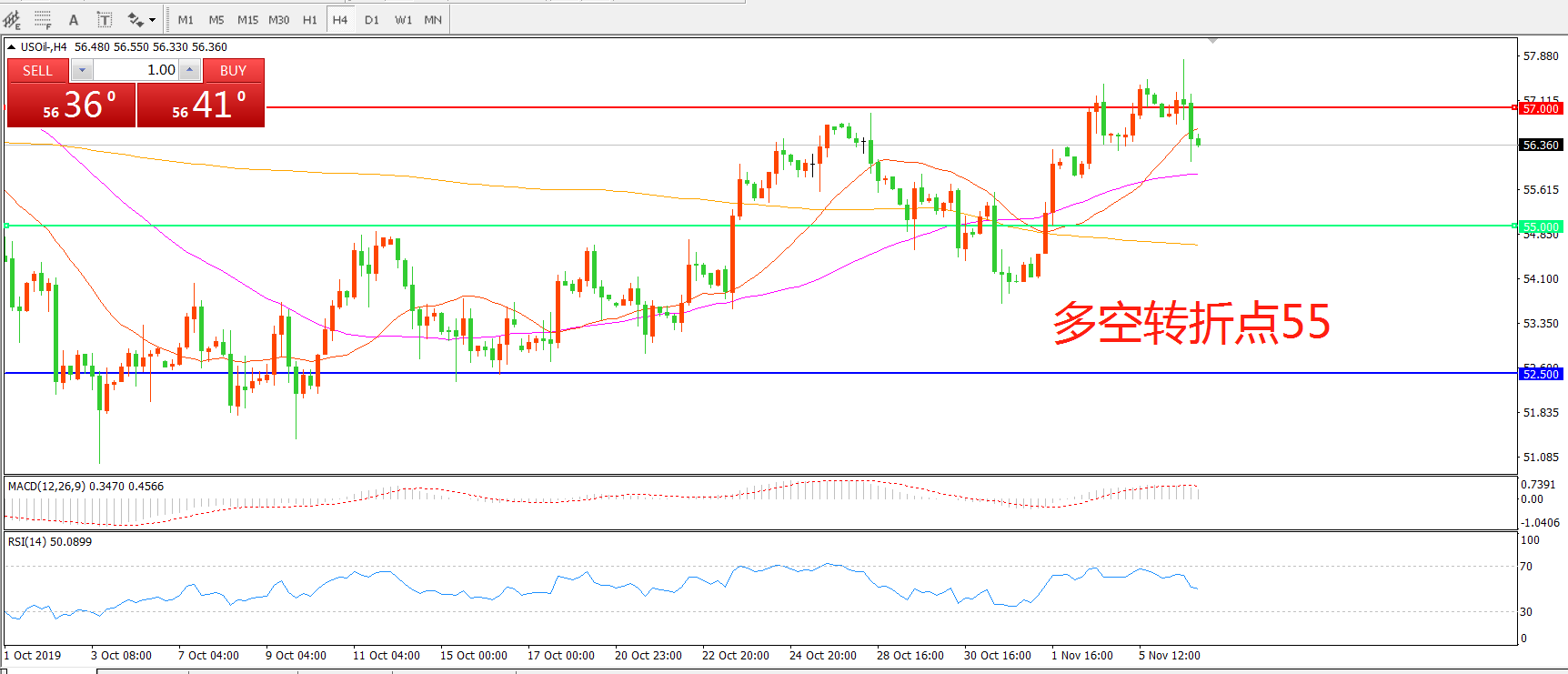Viewport: 1568px width, 674px height.
Task: Toggle the M1 timeframe button
Action: point(186,20)
